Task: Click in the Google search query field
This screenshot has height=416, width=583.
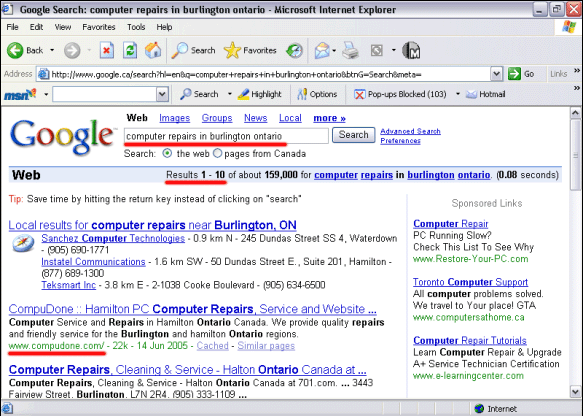Action: point(226,136)
